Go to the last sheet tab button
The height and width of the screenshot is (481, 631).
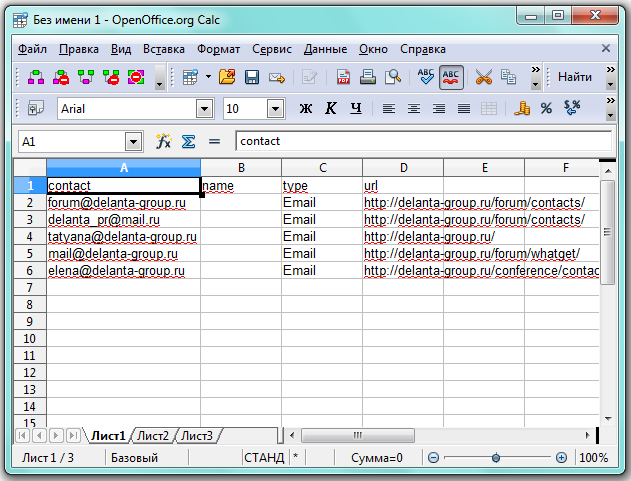click(x=73, y=436)
